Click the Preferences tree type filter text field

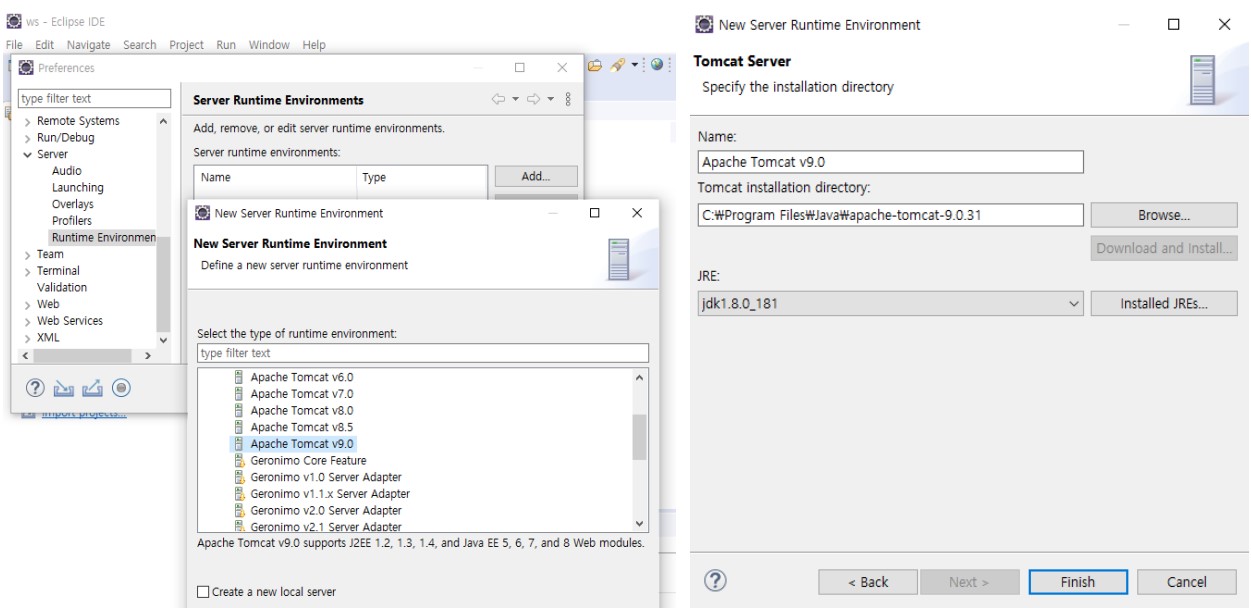click(x=95, y=99)
